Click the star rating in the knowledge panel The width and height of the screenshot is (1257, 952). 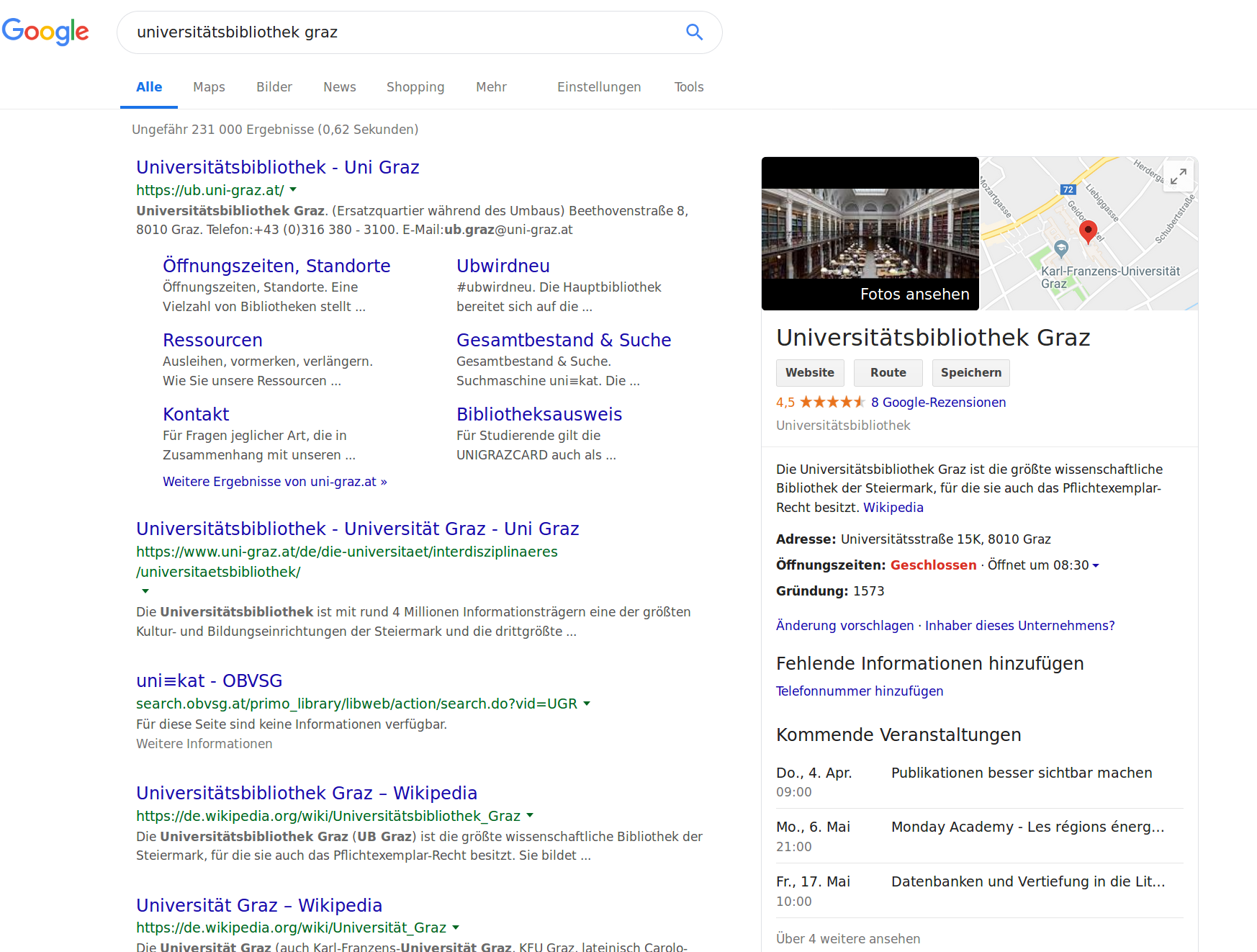tap(832, 402)
